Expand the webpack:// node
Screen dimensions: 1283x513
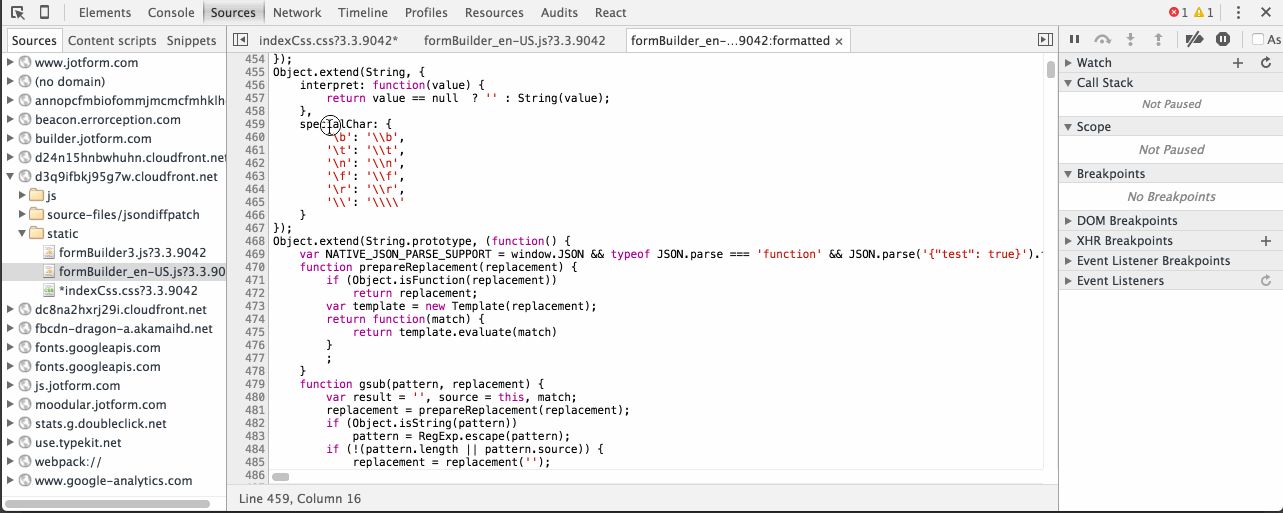(x=10, y=461)
